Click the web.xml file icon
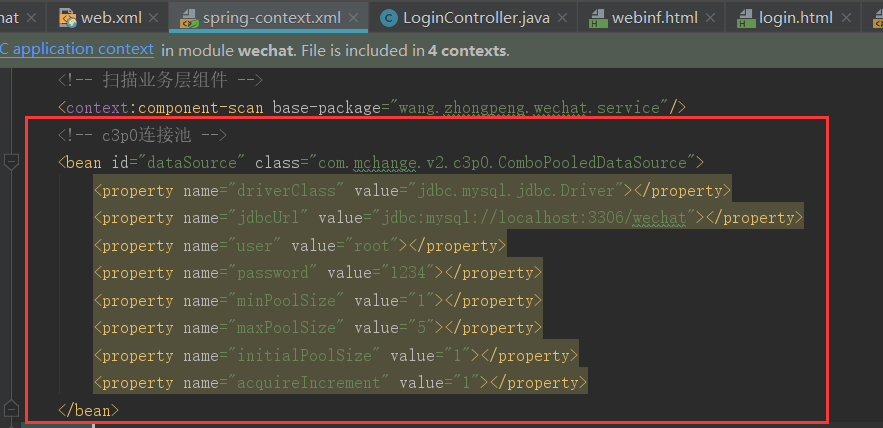 coord(68,19)
